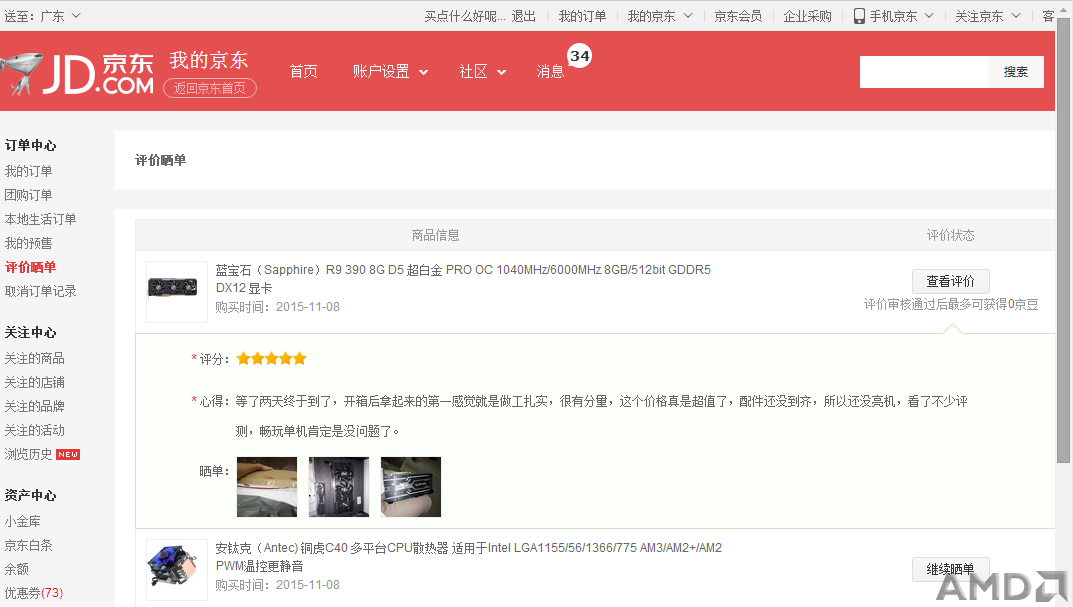
Task: Click the 搜索 button
Action: [1016, 72]
